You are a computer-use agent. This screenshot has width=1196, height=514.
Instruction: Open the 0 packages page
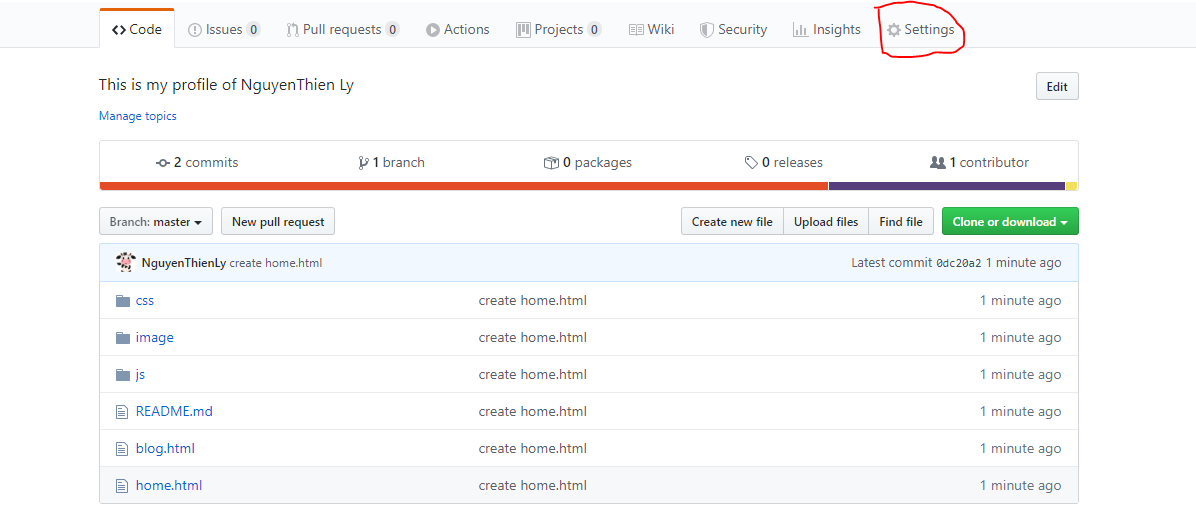(x=587, y=162)
